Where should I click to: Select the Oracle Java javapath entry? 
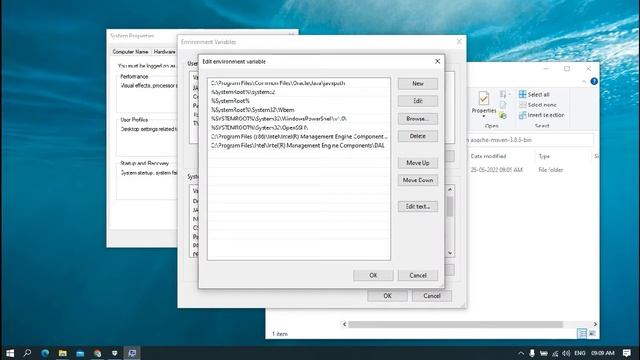298,83
